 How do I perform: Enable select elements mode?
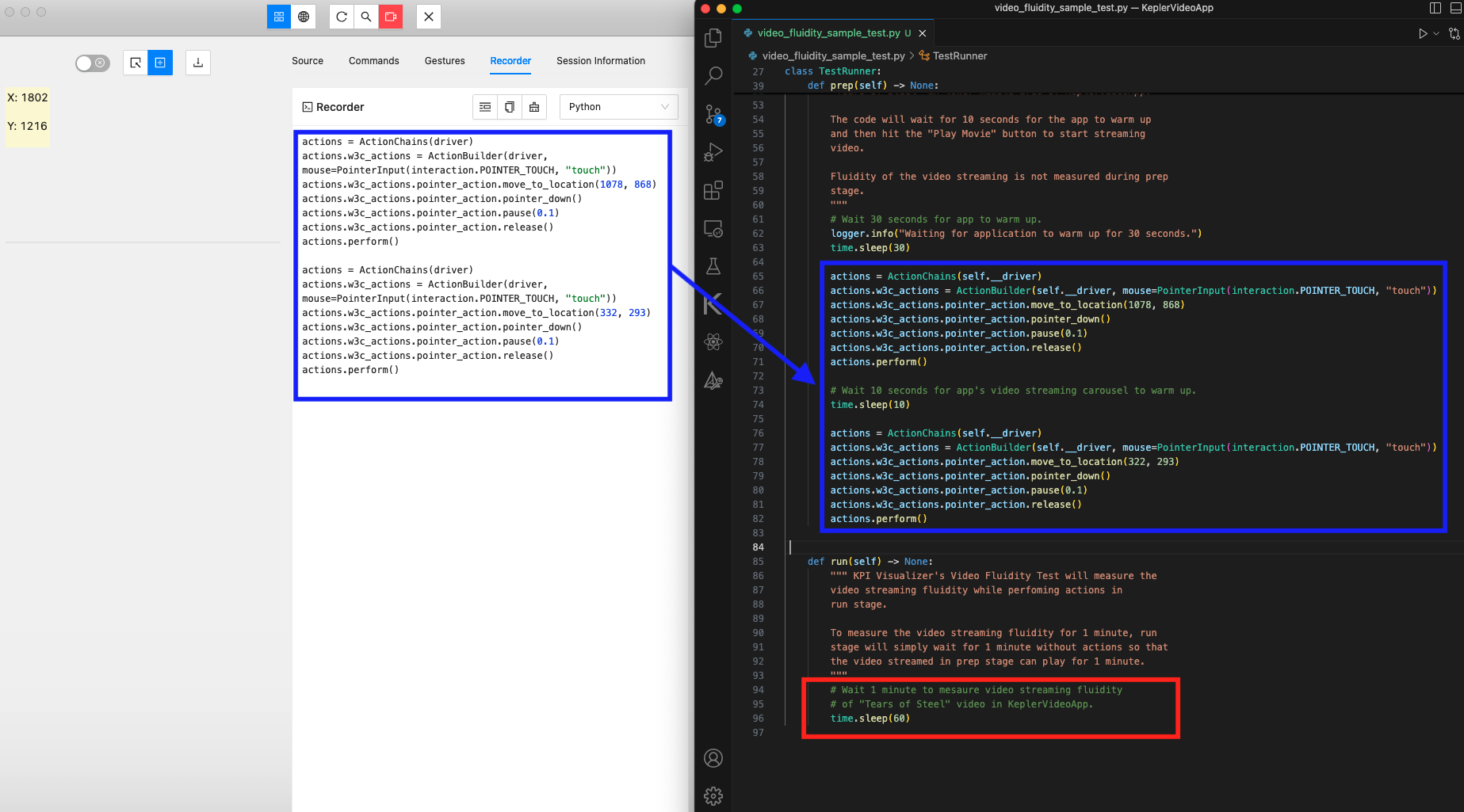[x=136, y=63]
